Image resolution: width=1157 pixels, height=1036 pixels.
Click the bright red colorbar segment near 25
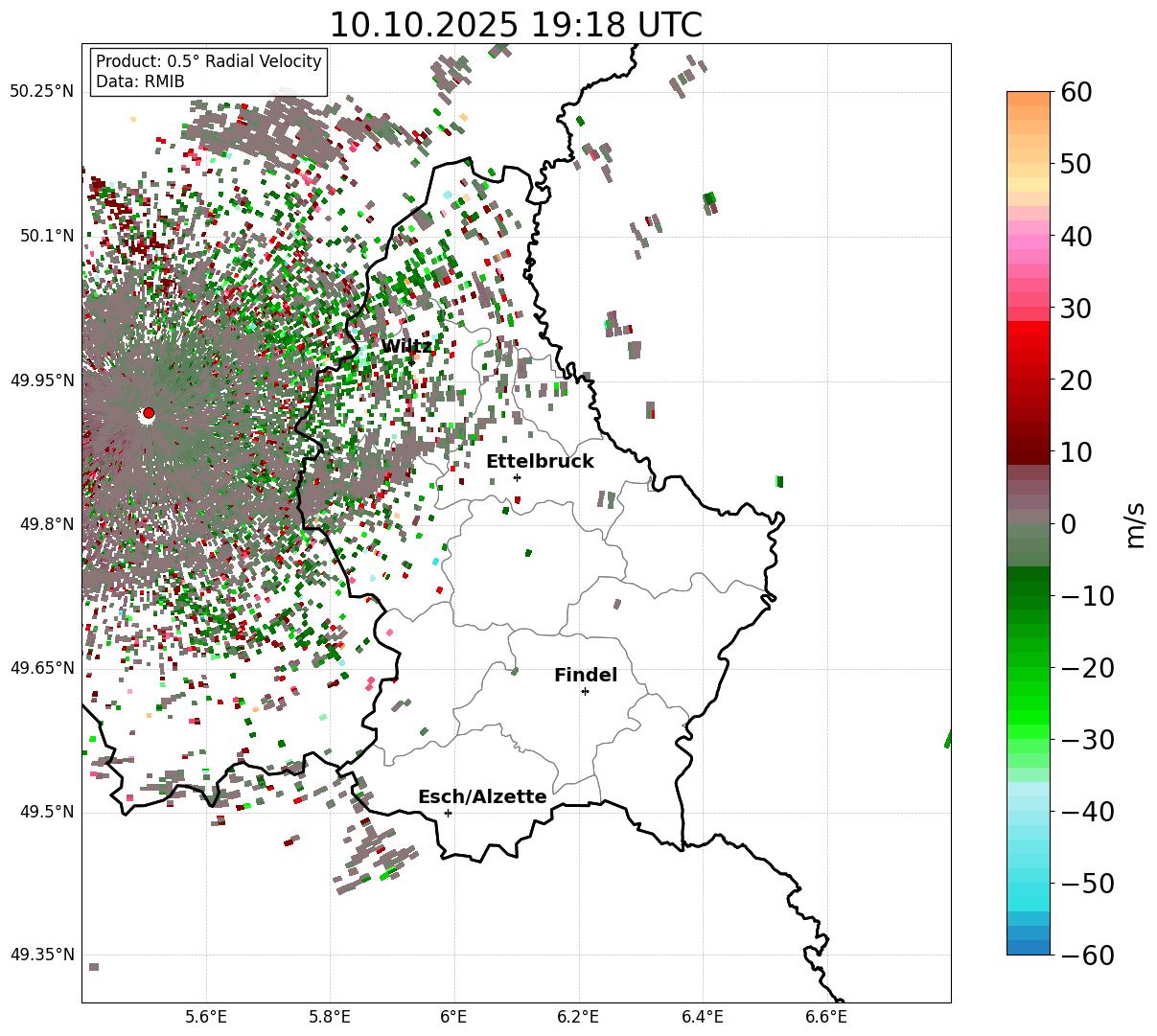1029,342
